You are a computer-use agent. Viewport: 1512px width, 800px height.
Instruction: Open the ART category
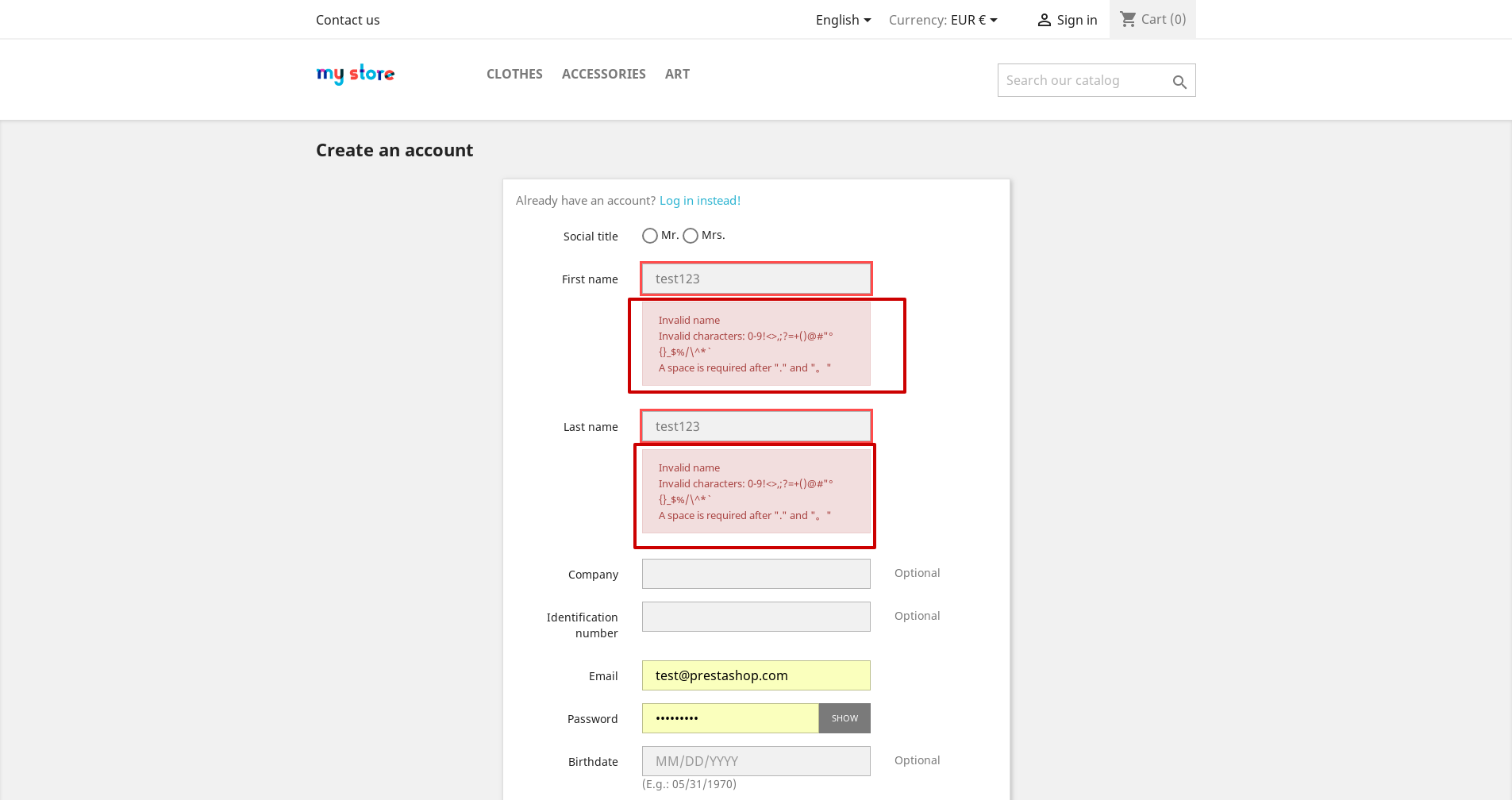pos(677,74)
